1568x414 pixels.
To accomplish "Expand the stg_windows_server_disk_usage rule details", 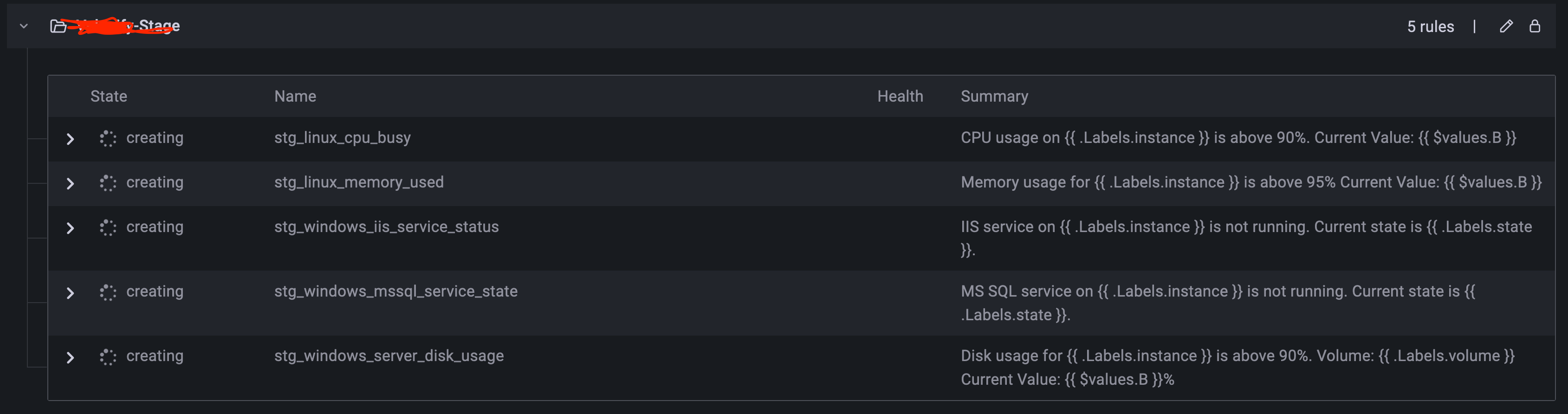I will [x=70, y=357].
